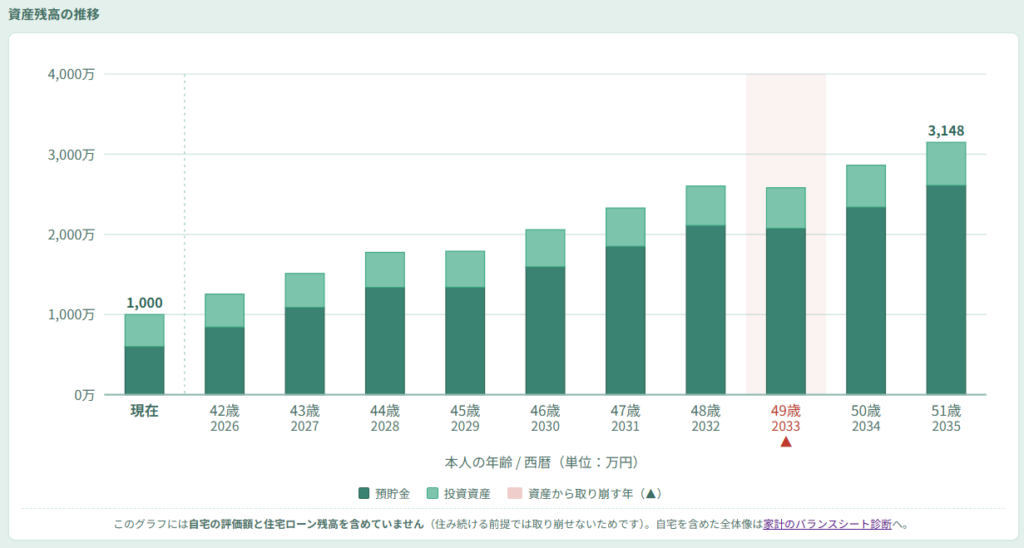Select the 2032 bar for 48歳
Viewport: 1024px width, 548px height.
(x=705, y=290)
